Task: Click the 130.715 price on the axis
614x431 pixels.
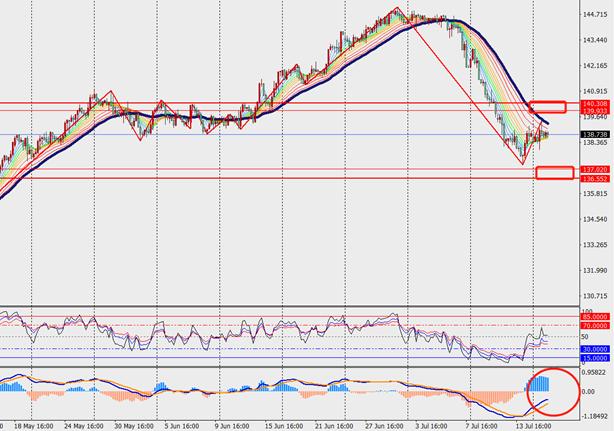Action: tap(594, 296)
